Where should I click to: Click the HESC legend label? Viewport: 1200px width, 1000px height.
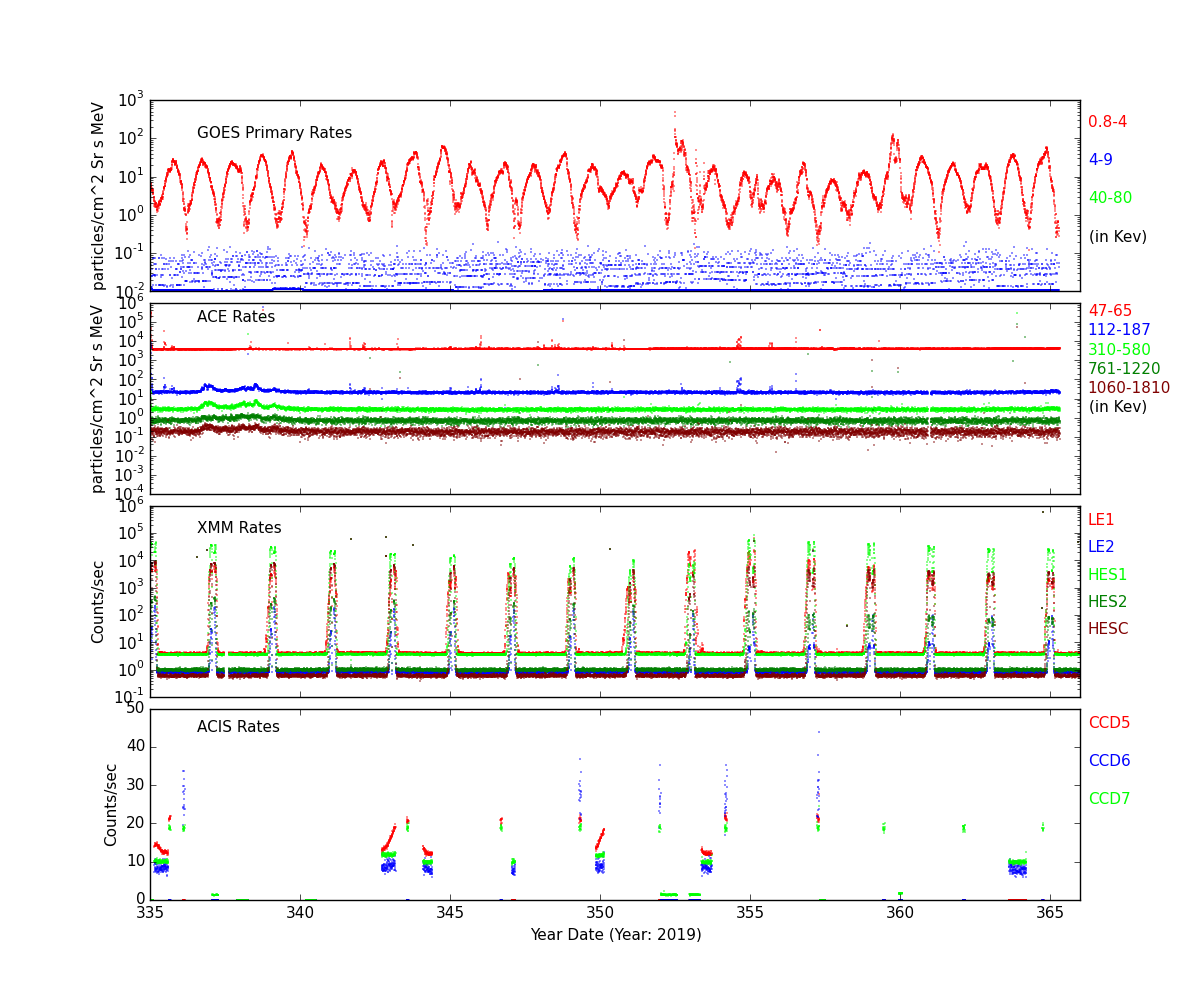pos(1108,629)
